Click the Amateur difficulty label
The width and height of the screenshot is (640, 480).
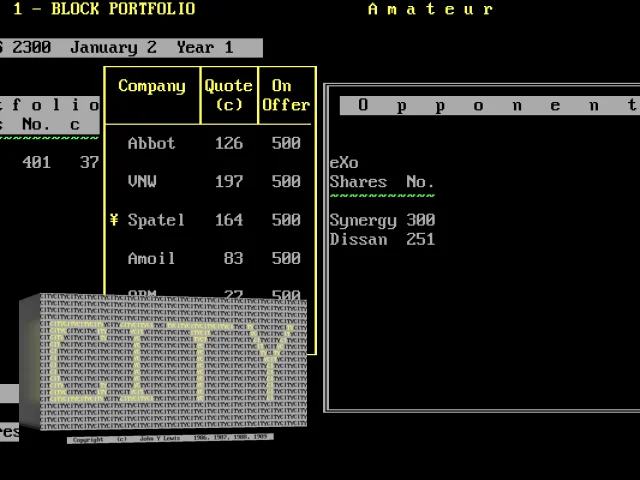pyautogui.click(x=431, y=9)
